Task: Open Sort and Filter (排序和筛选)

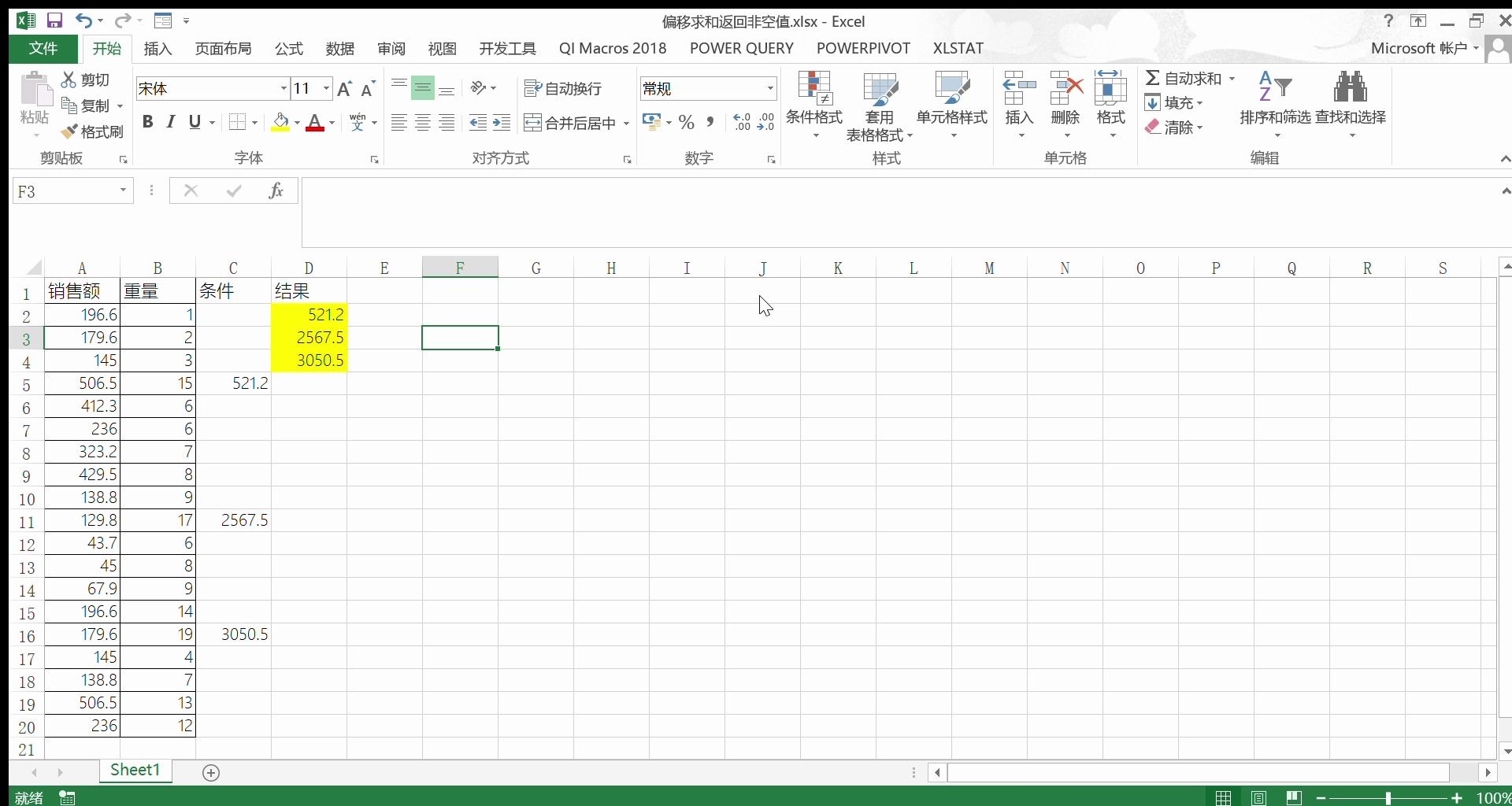Action: [1276, 104]
